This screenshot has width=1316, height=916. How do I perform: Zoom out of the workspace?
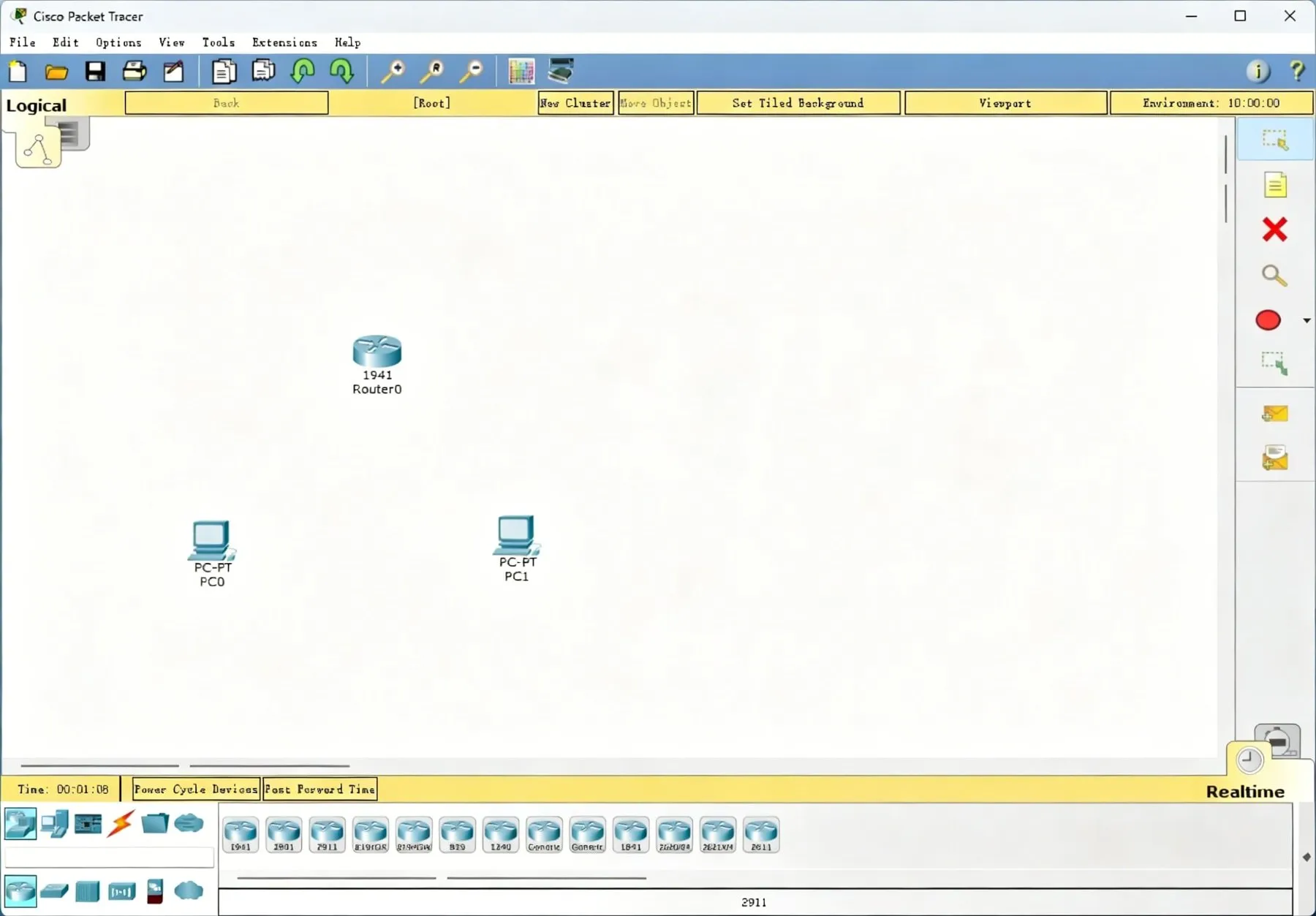click(x=472, y=71)
